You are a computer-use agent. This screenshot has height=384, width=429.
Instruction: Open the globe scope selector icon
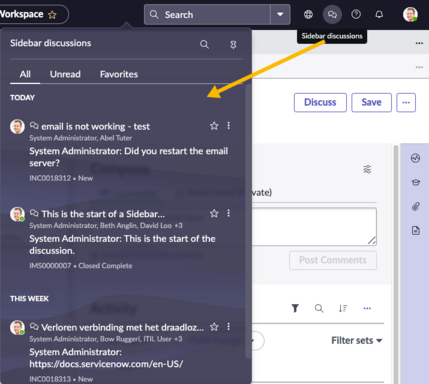[x=308, y=14]
